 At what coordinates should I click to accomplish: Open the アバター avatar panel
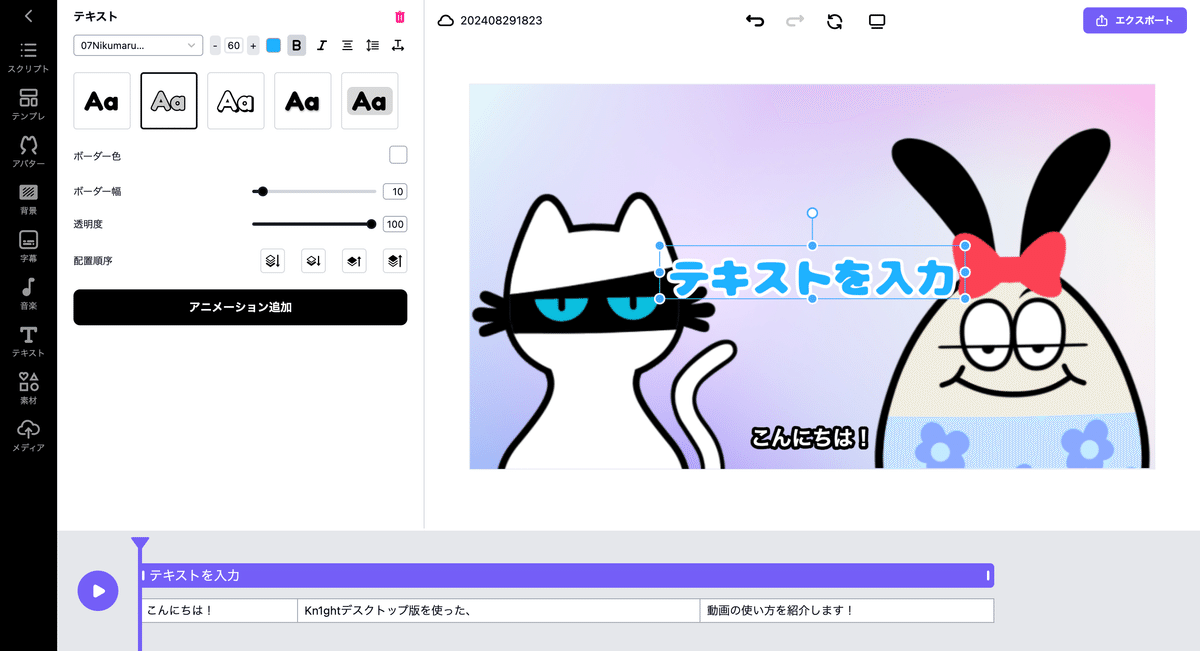(28, 151)
